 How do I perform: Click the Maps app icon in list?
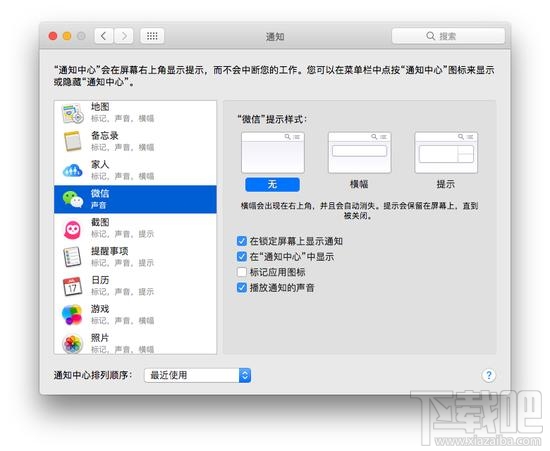pos(73,113)
